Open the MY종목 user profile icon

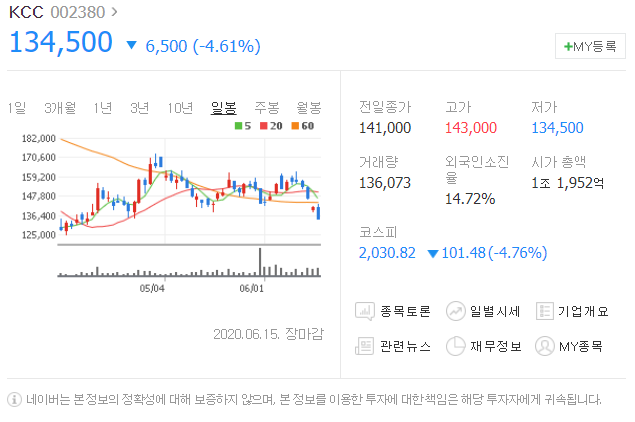pyautogui.click(x=545, y=346)
